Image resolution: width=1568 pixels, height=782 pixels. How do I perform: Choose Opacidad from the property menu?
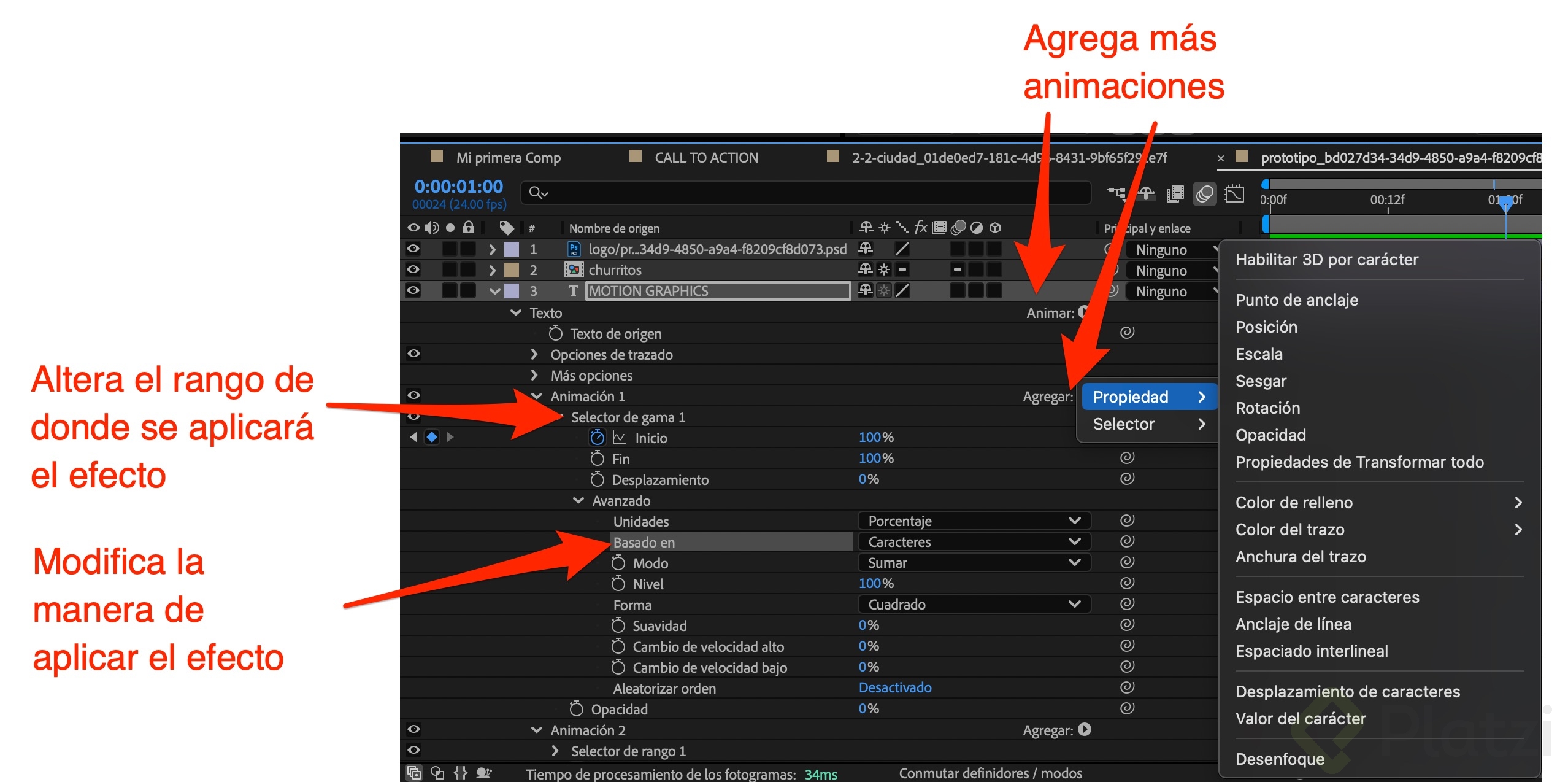click(x=1270, y=435)
